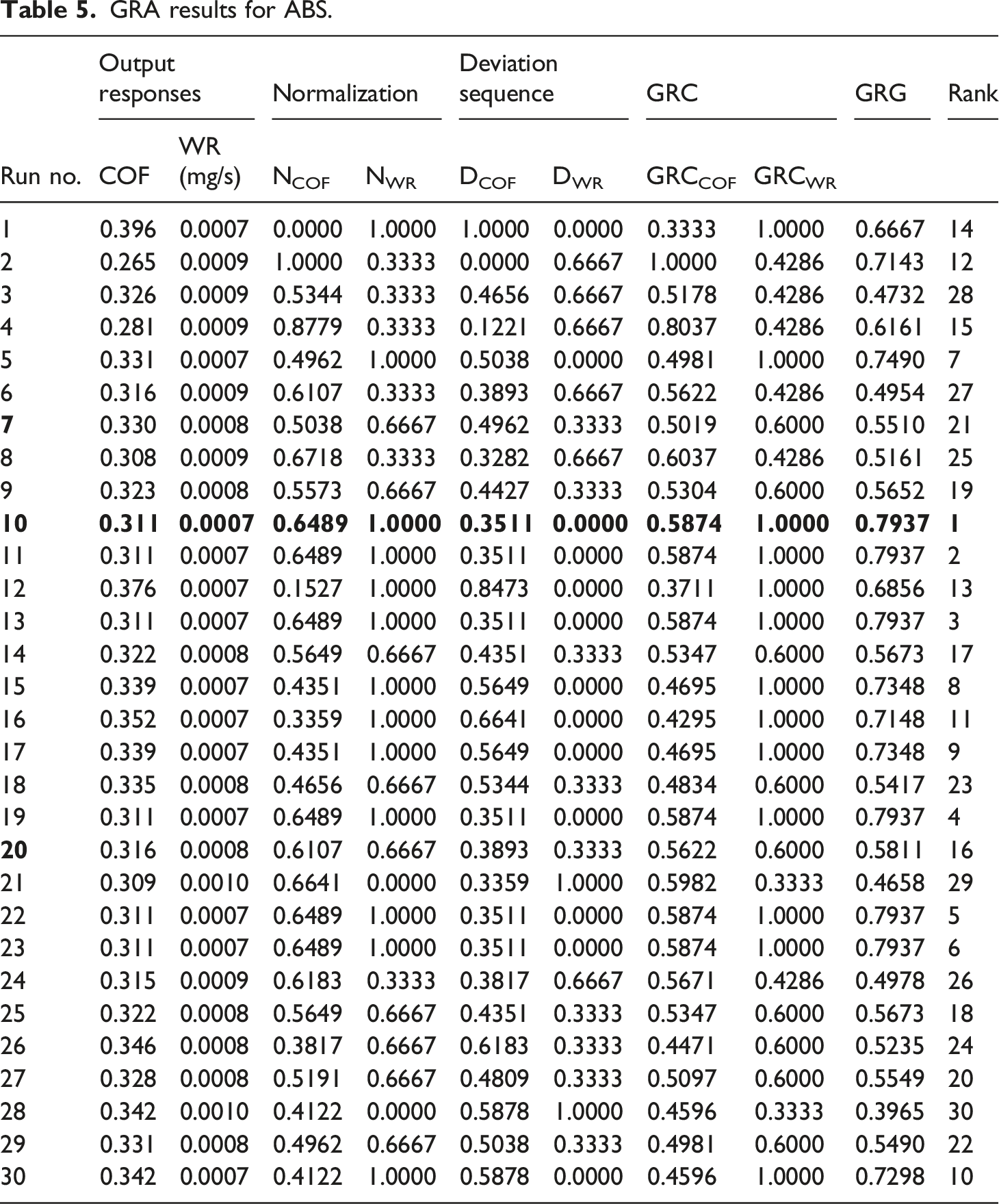Select WR value 0.0010 in run 21
The height and width of the screenshot is (1204, 999).
tap(213, 882)
